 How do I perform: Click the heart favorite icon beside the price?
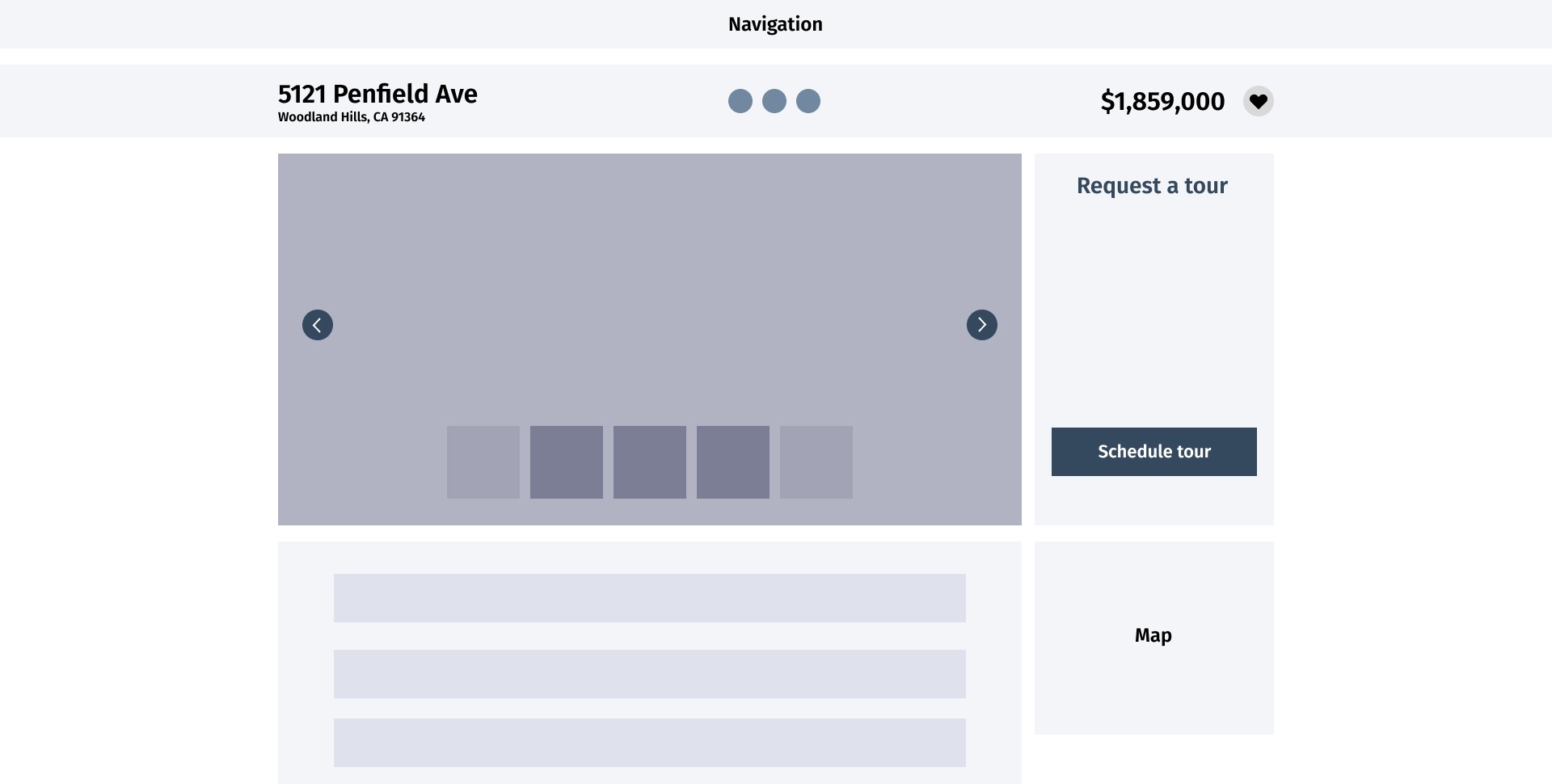pyautogui.click(x=1258, y=101)
